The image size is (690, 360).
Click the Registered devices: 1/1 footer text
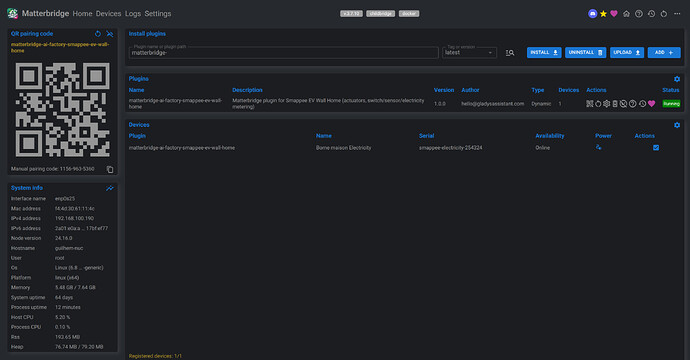point(155,356)
